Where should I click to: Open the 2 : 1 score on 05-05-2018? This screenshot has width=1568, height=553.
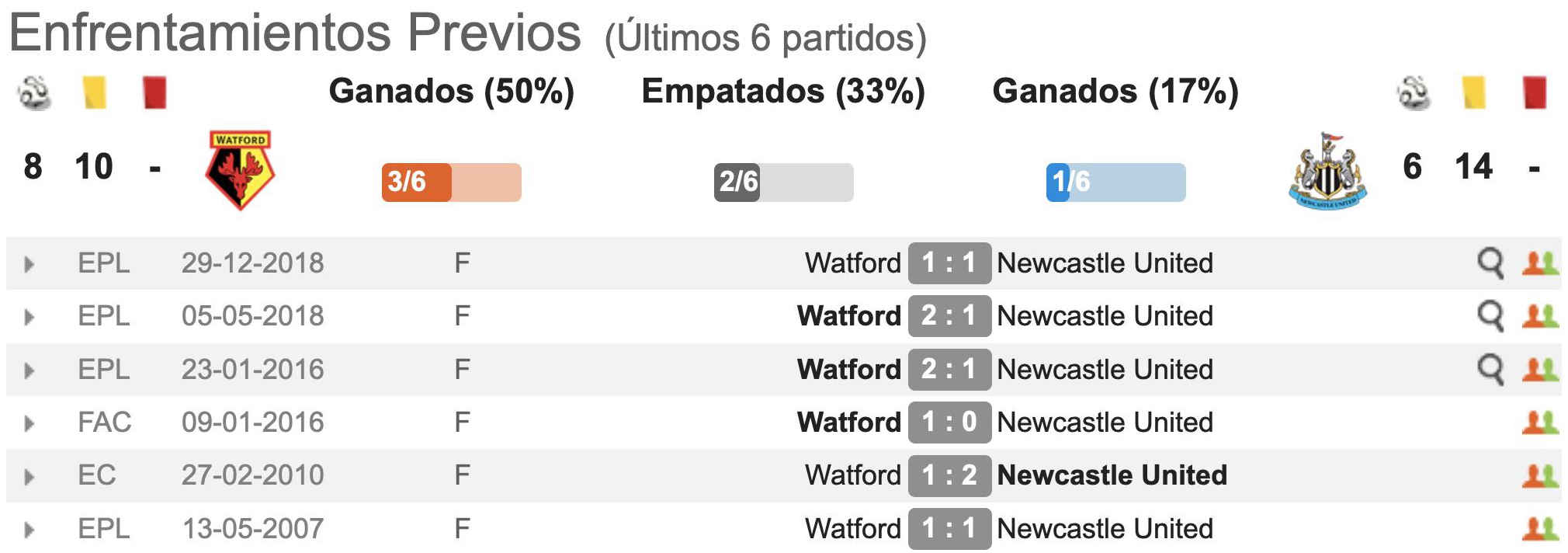949,316
